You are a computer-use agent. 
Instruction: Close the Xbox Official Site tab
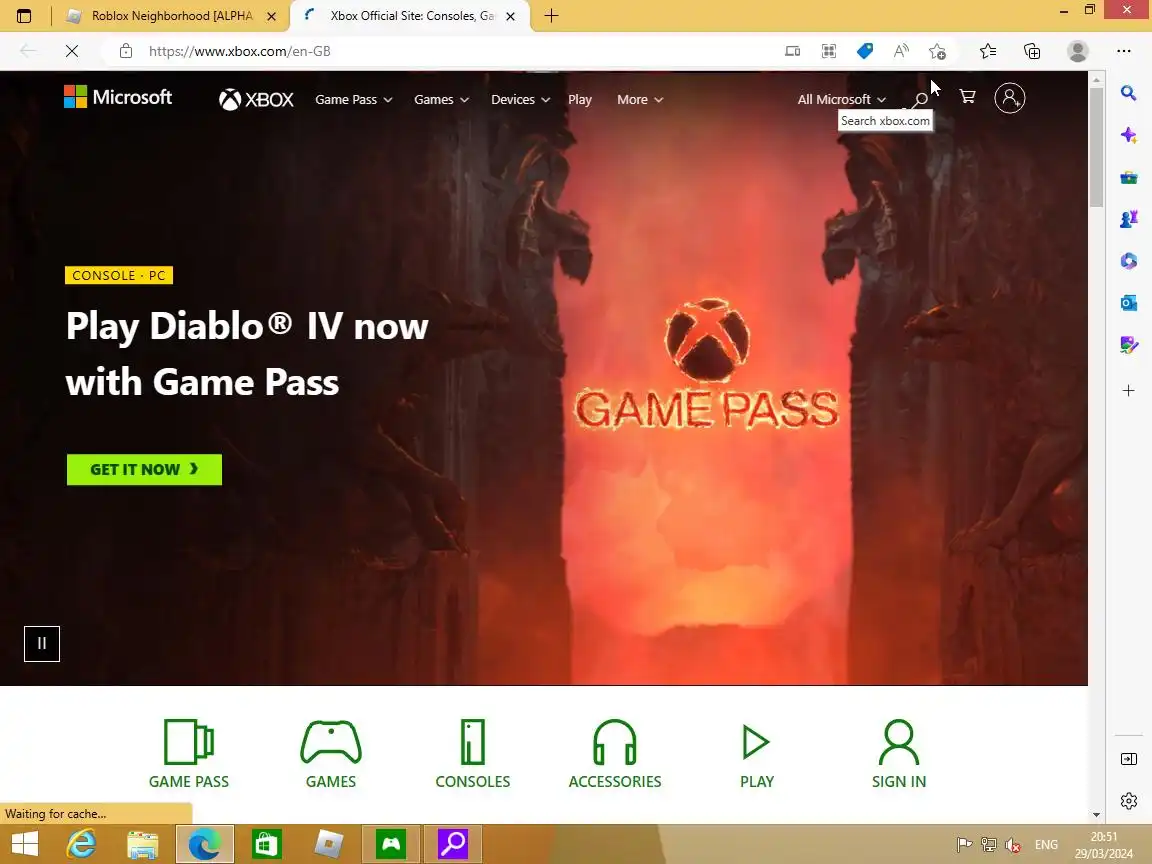pyautogui.click(x=510, y=16)
